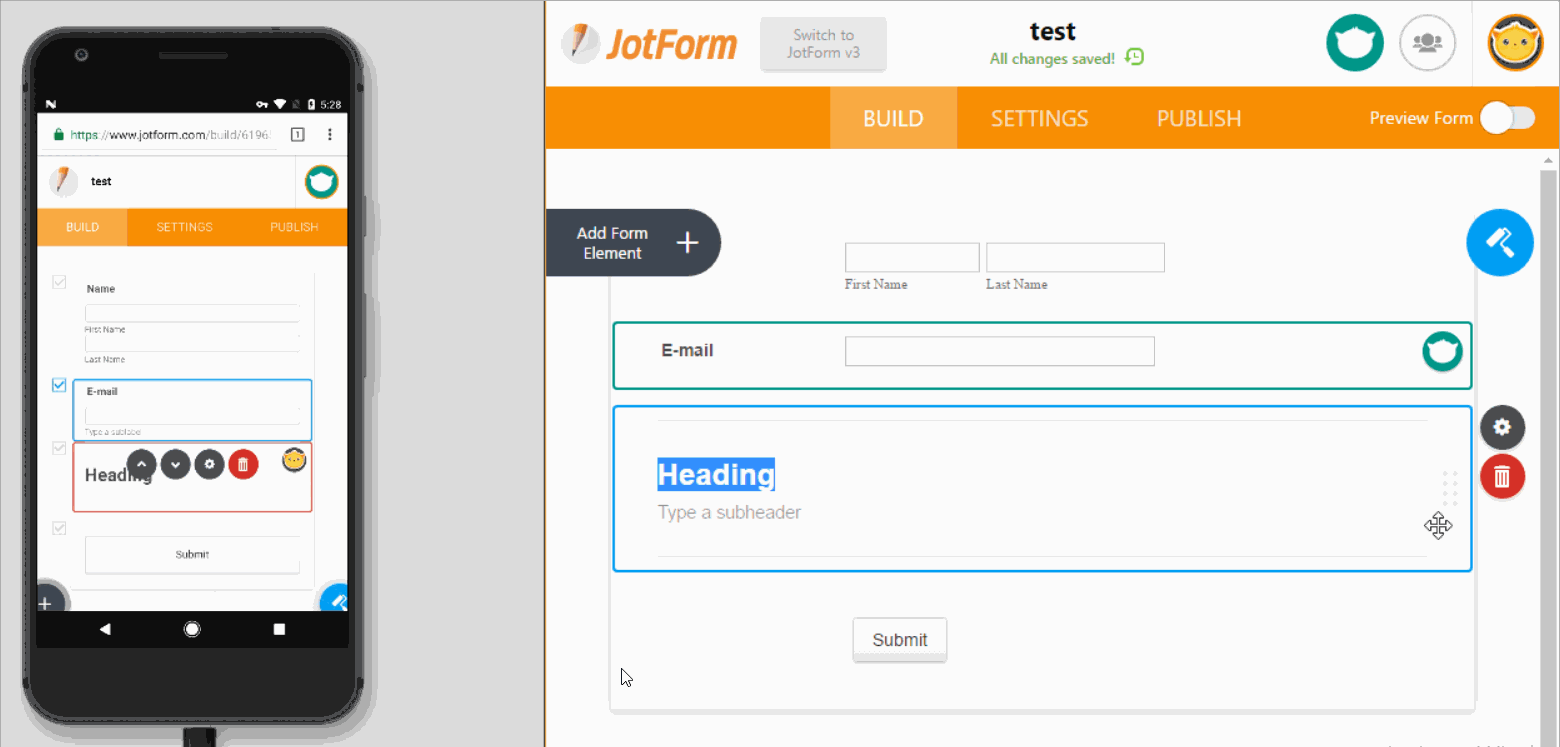The image size is (1560, 747).
Task: Open the blue form designer paint roller
Action: tap(1499, 242)
